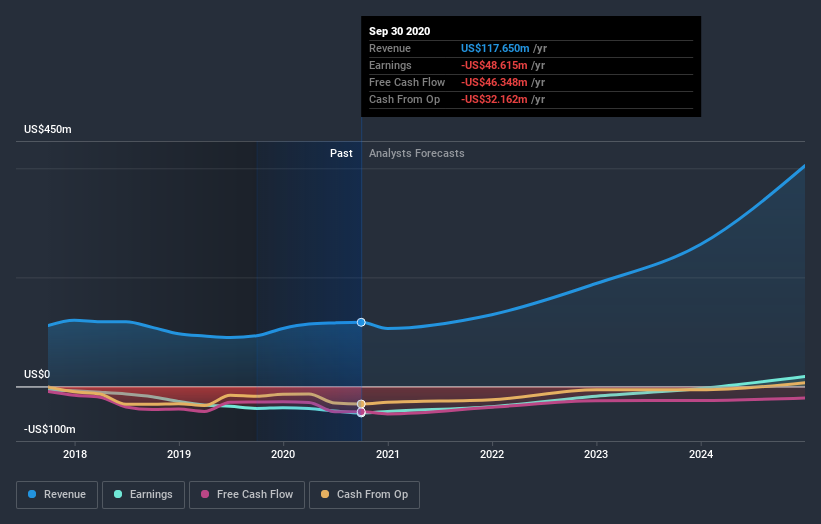
Task: Click the US$0 y-axis label
Action: coord(37,374)
